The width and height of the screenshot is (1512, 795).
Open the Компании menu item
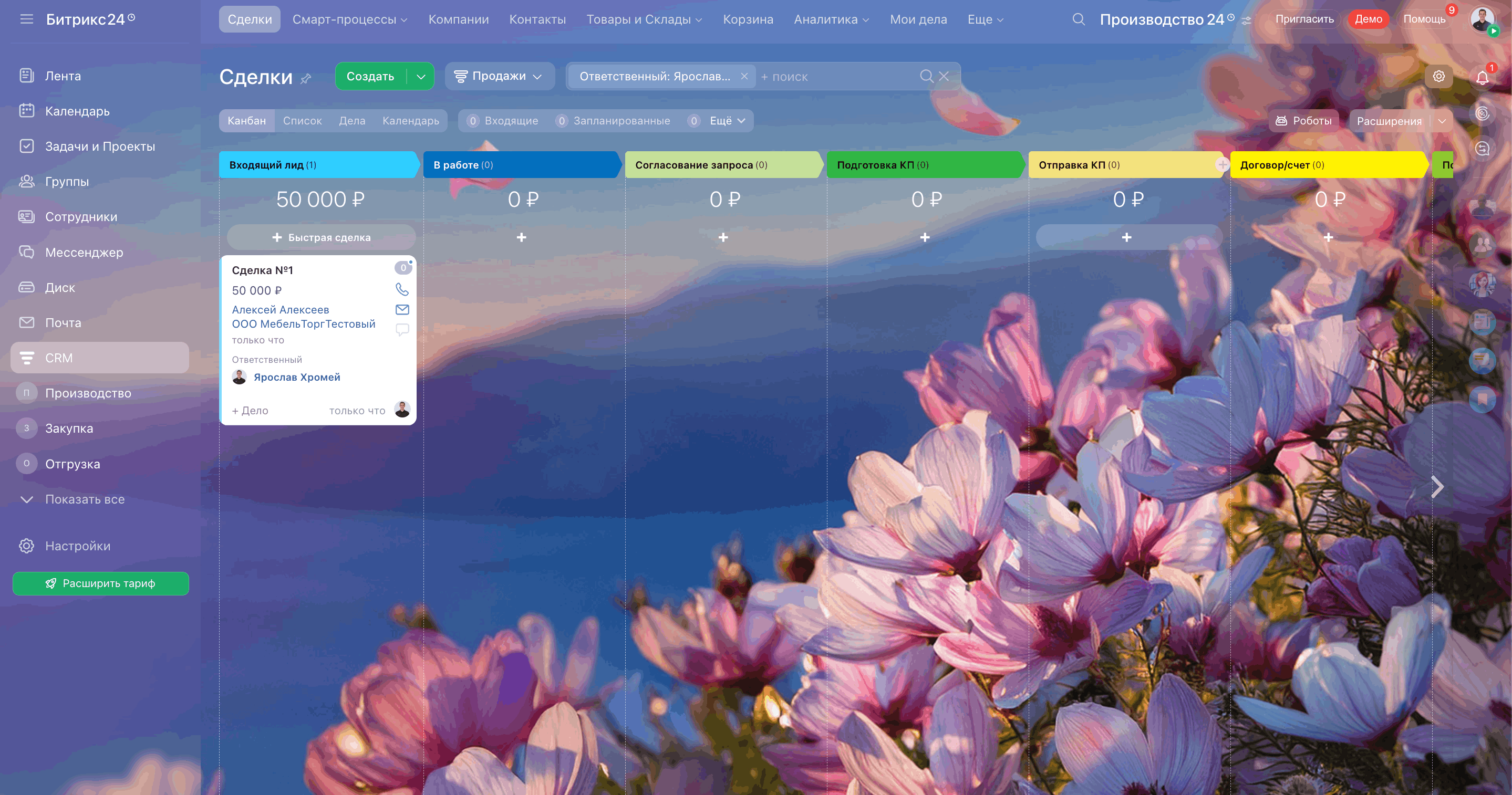pyautogui.click(x=459, y=19)
